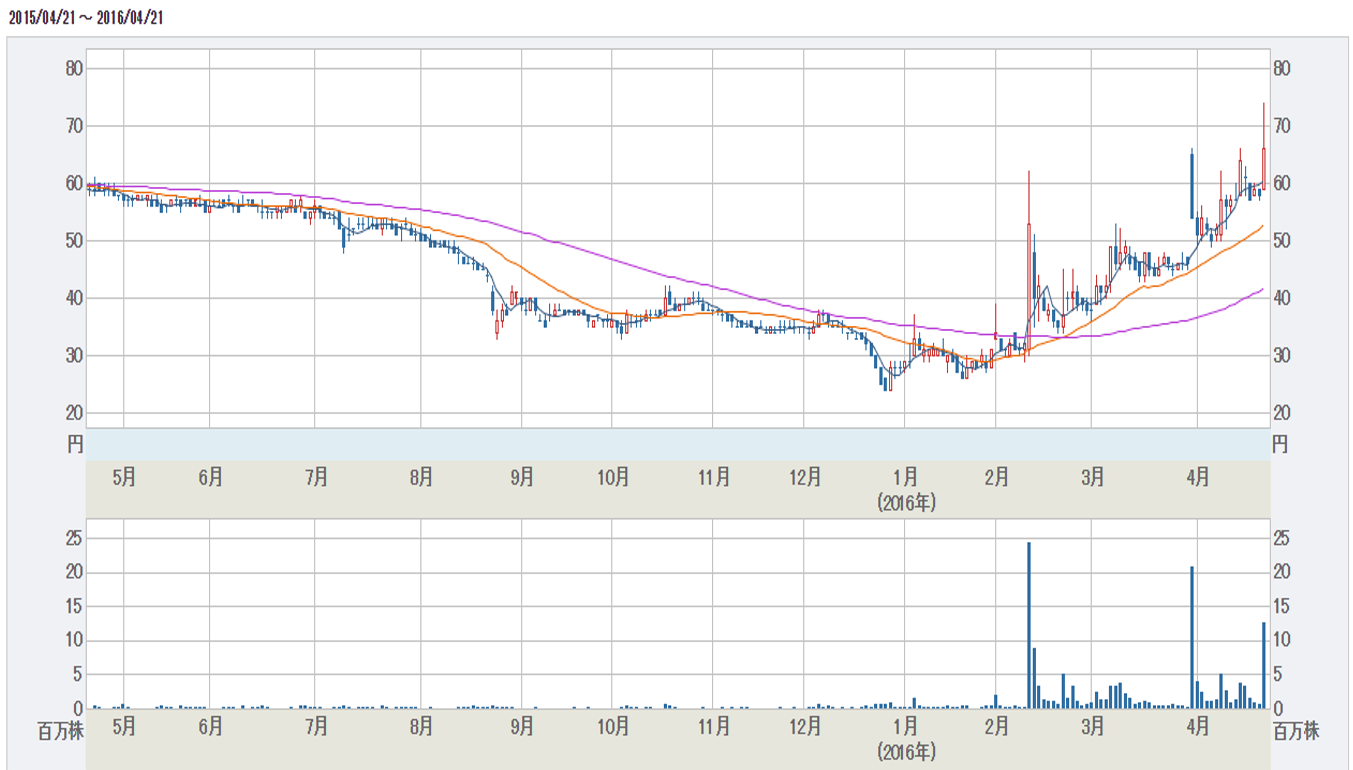
Task: Click the 2月 label under the price chart
Action: (996, 477)
